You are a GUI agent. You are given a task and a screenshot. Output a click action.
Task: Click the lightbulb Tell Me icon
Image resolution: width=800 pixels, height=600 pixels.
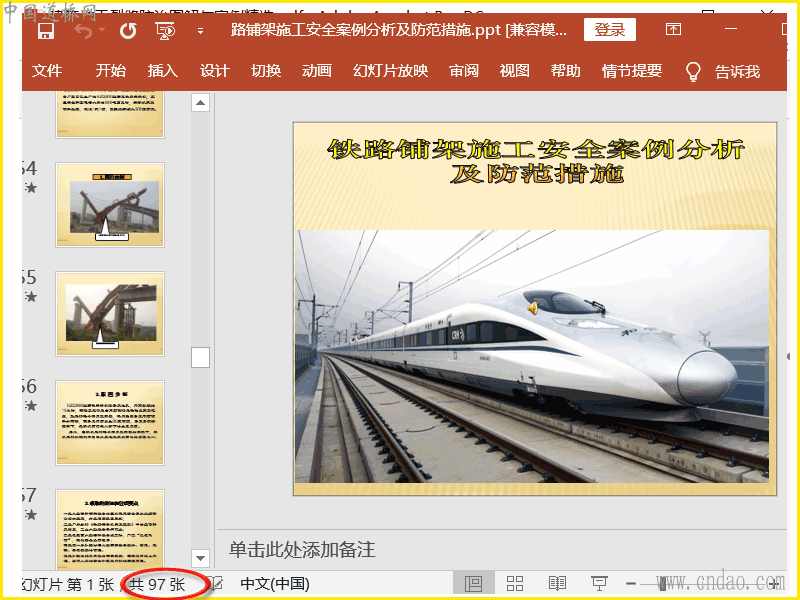(693, 71)
